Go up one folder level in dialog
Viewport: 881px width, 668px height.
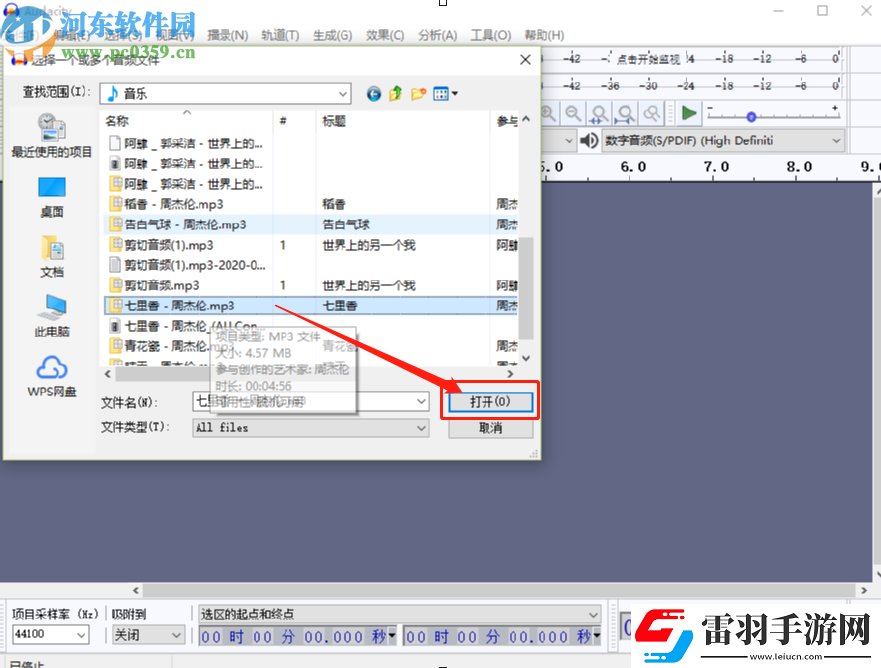tap(396, 93)
